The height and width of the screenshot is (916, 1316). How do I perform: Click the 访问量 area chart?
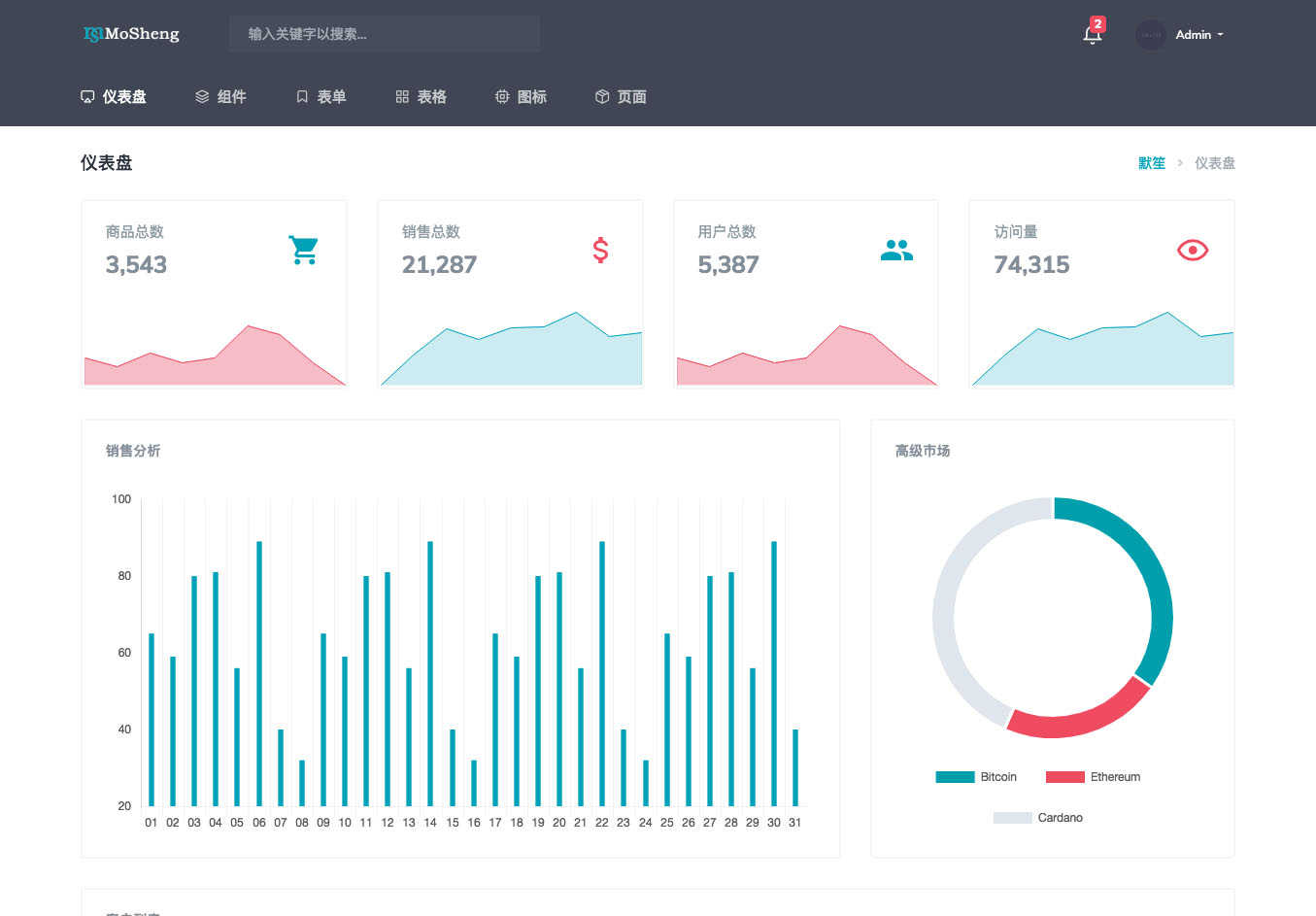[x=1102, y=350]
